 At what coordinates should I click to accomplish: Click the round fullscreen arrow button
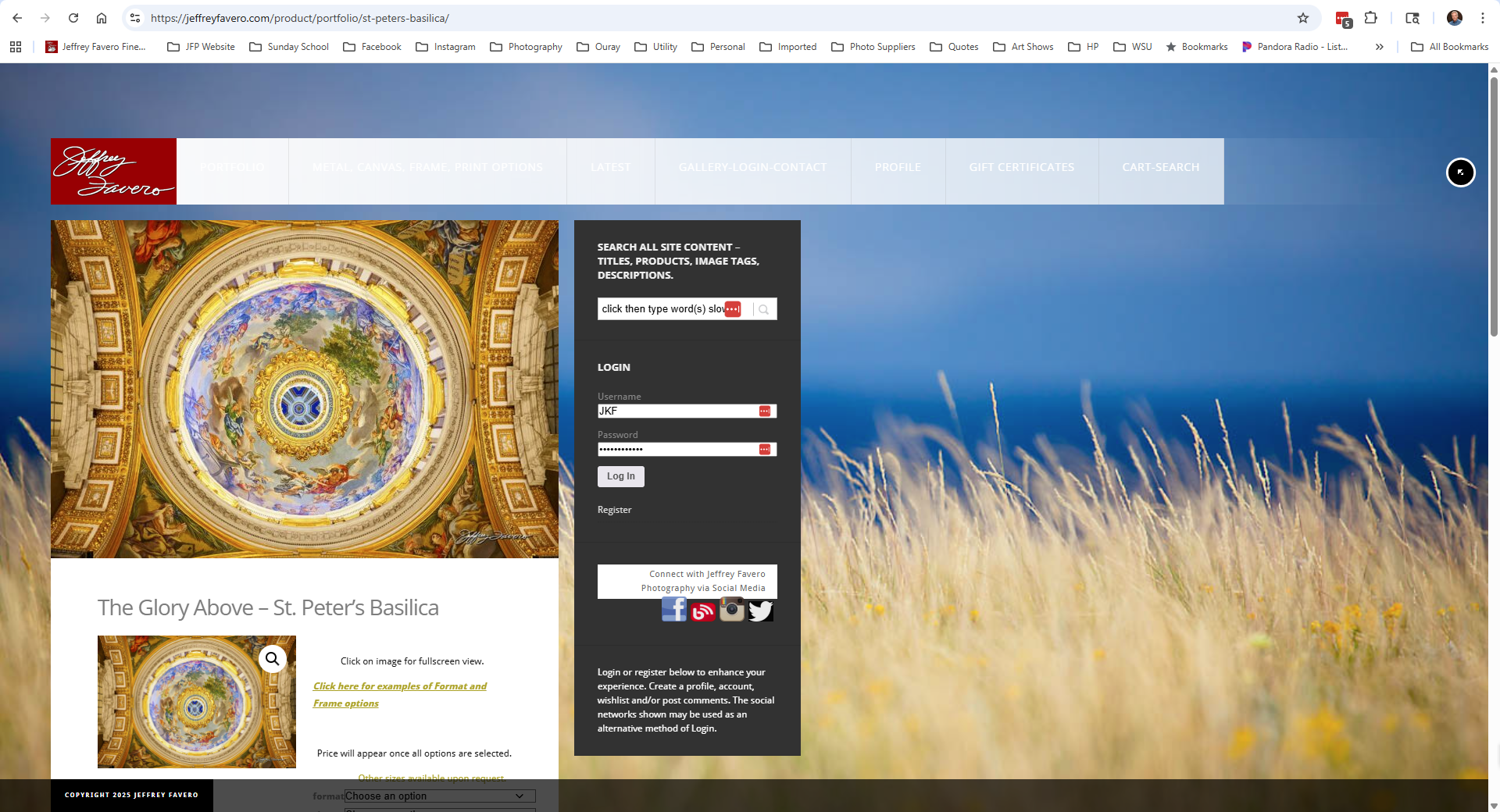[1460, 173]
